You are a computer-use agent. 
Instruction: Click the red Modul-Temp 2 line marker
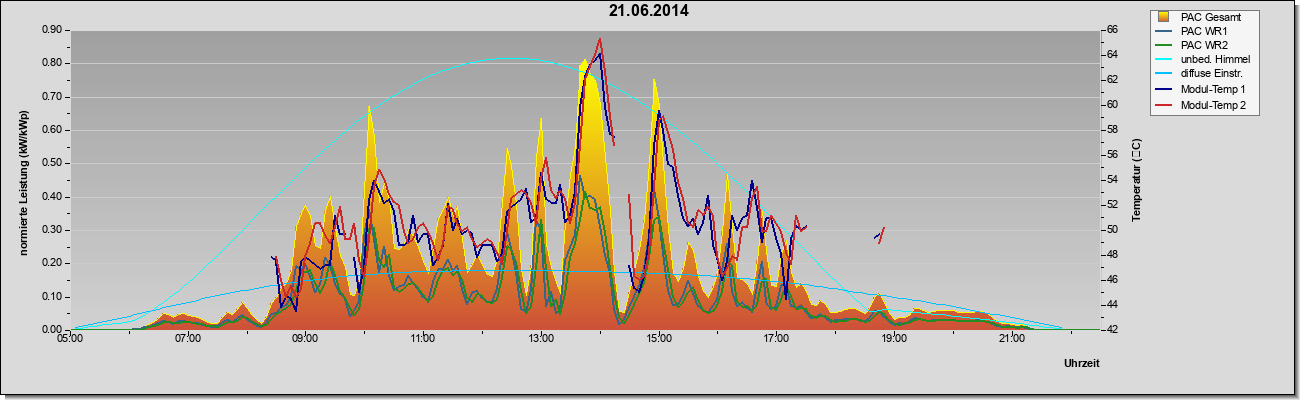point(1164,105)
